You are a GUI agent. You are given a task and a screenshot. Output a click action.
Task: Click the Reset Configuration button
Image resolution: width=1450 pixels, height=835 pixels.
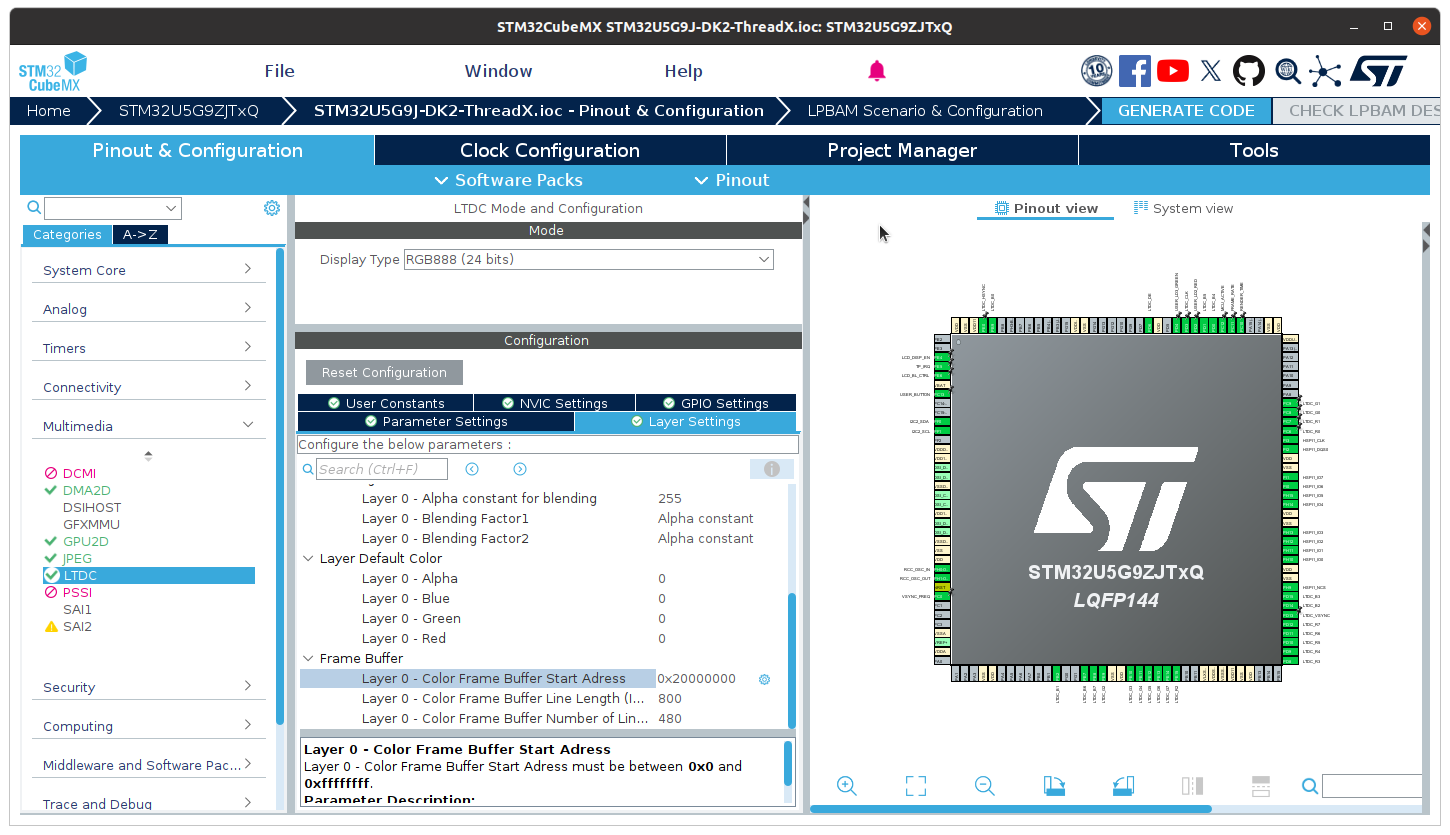(384, 371)
